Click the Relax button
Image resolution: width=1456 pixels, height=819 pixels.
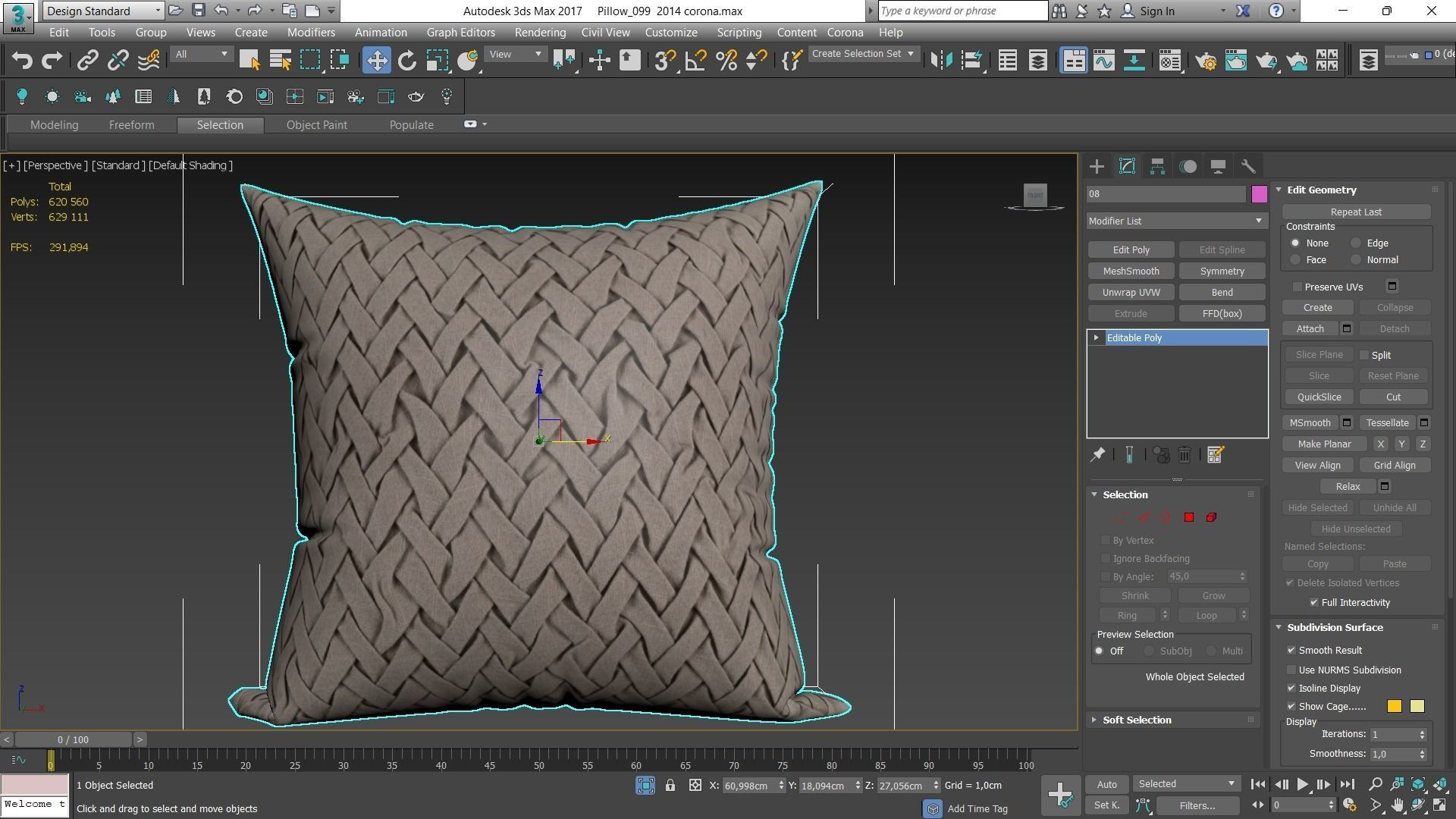(1348, 486)
